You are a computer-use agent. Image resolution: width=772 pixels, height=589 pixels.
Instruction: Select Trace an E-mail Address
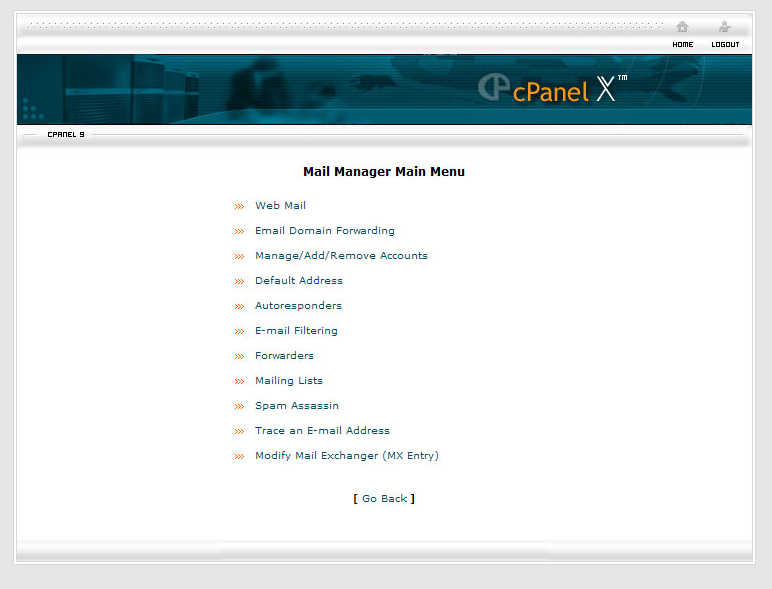coord(322,431)
